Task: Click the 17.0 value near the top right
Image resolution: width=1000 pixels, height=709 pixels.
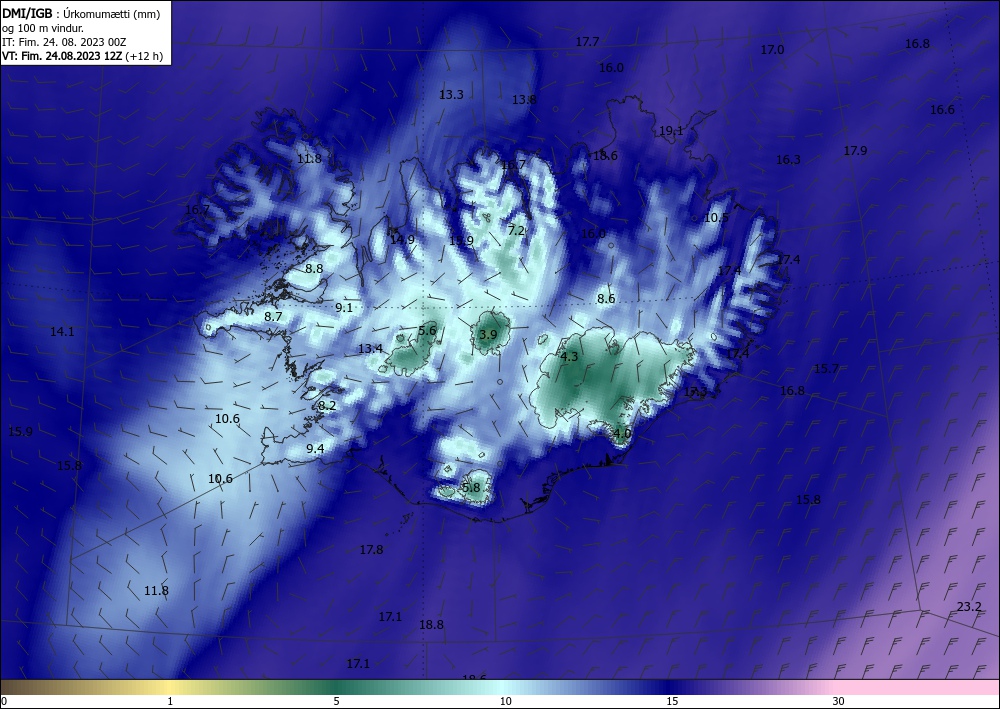Action: (x=772, y=50)
